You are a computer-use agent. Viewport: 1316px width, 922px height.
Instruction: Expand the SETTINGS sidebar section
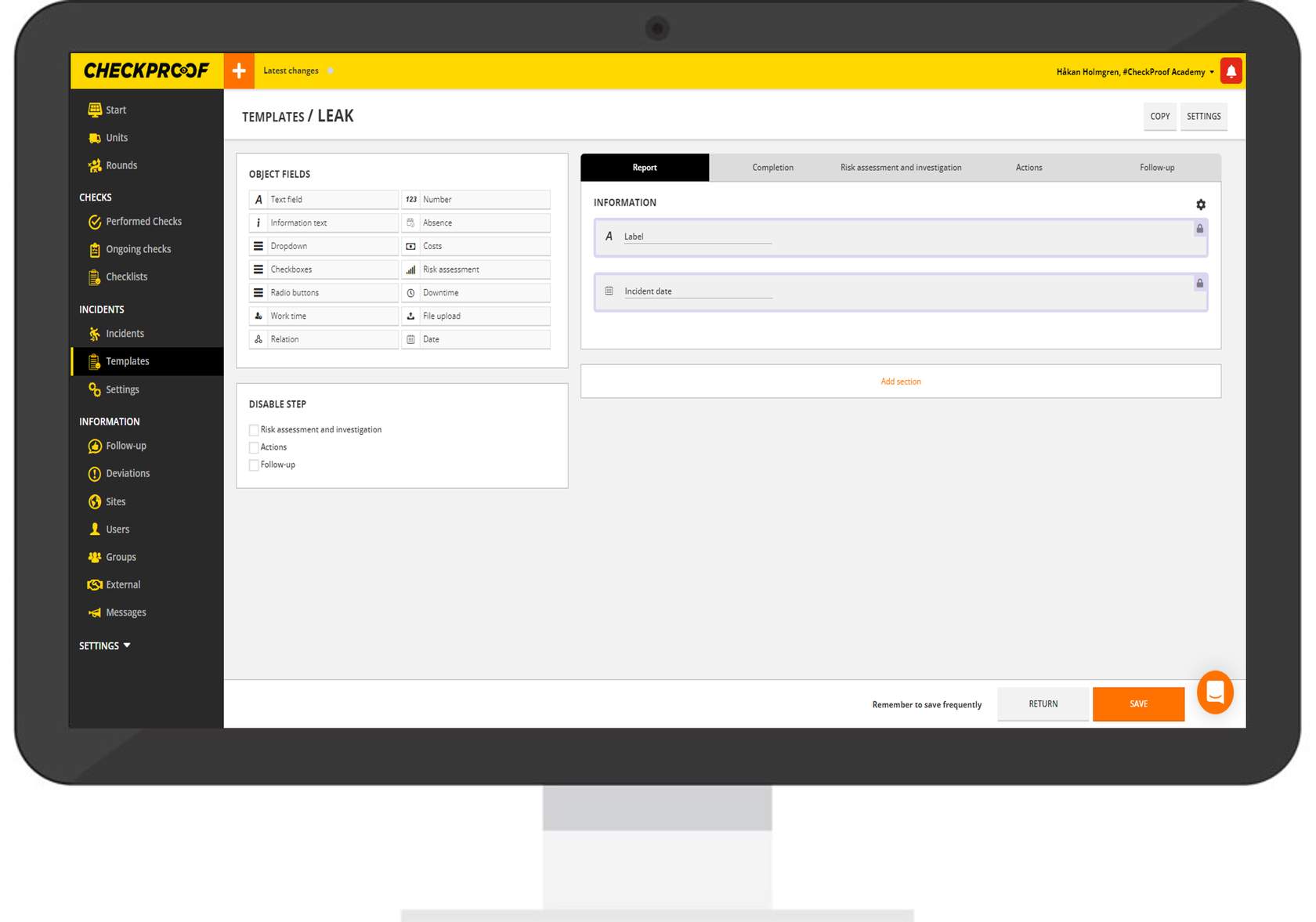105,646
